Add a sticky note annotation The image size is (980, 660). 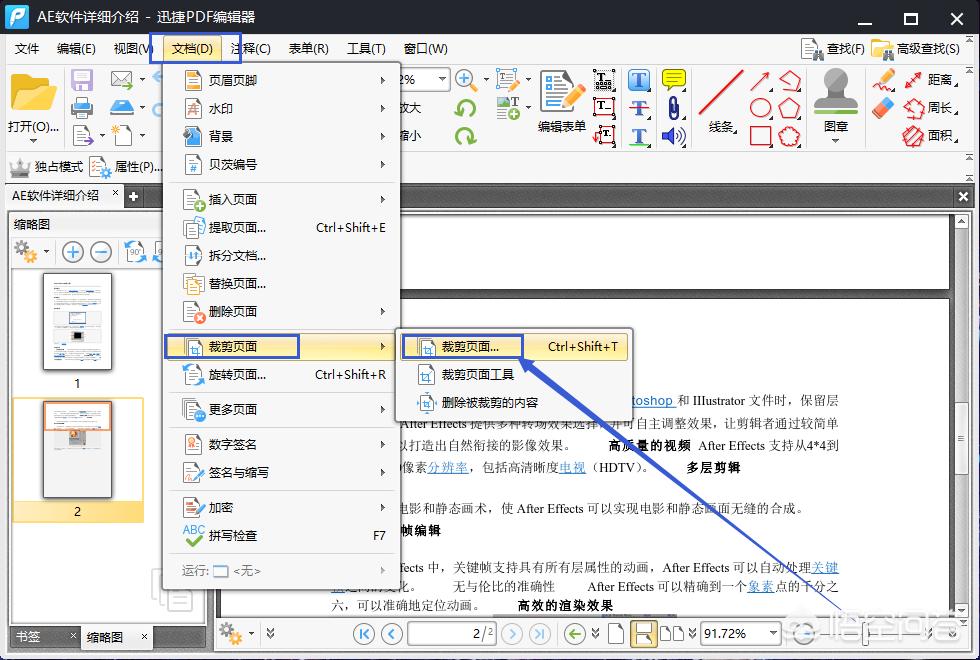pos(674,79)
